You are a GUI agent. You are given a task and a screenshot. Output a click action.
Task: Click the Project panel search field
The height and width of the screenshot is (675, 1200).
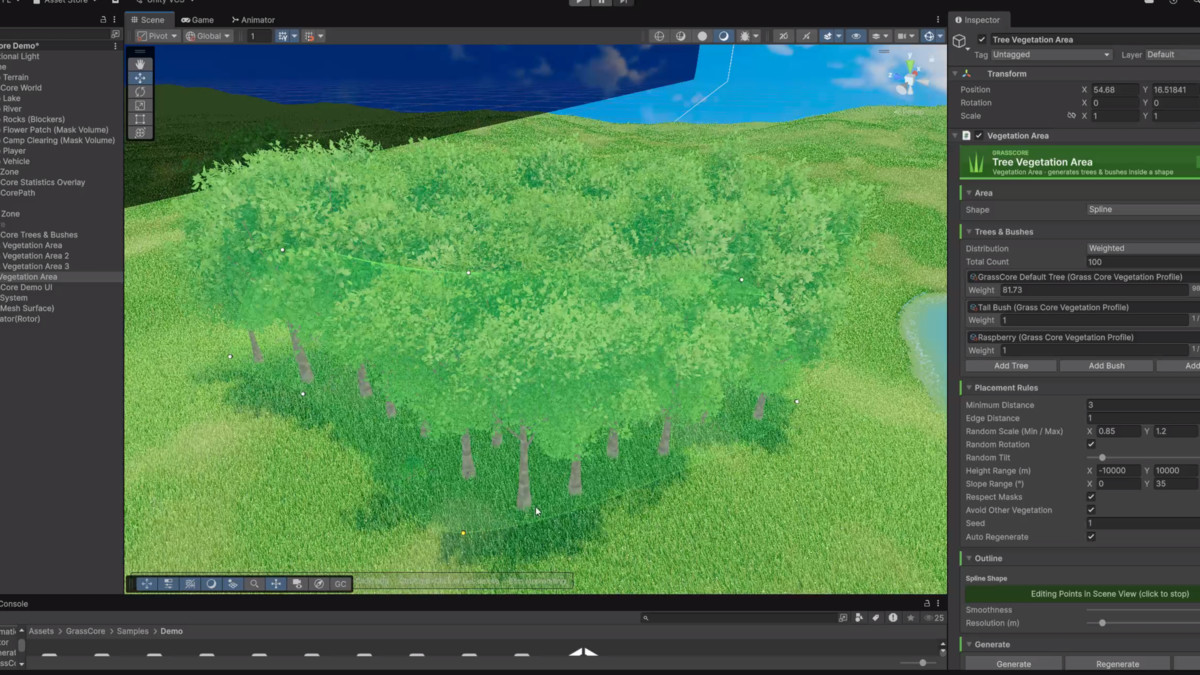[x=740, y=618]
